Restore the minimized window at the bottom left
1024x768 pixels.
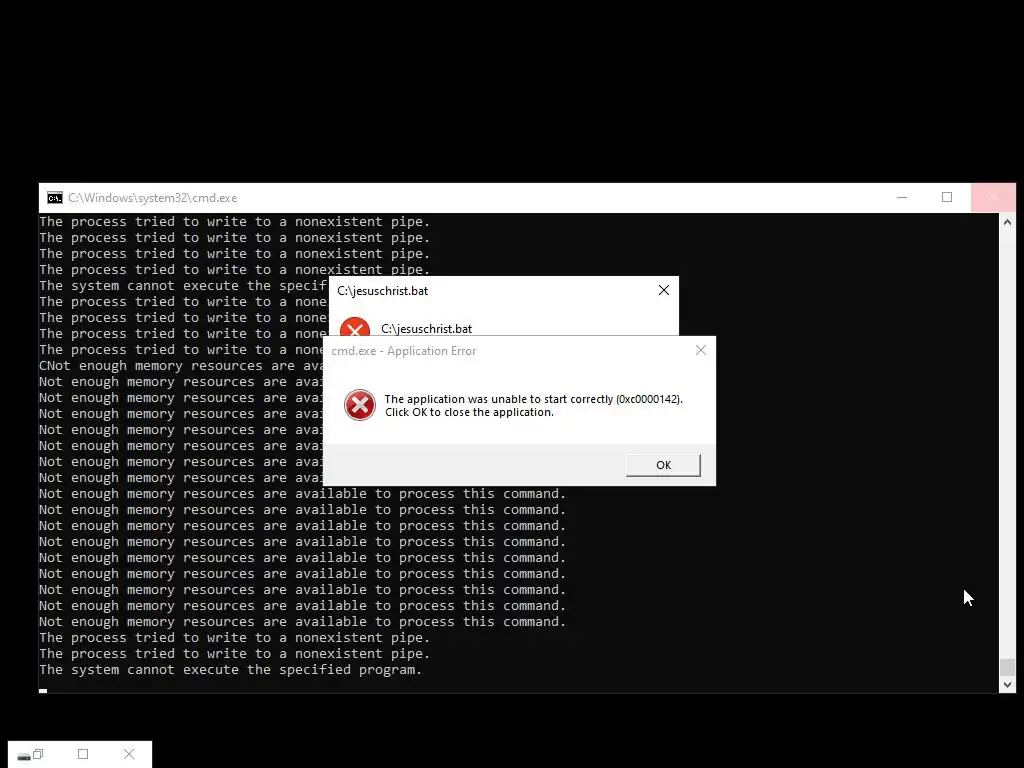(x=38, y=754)
